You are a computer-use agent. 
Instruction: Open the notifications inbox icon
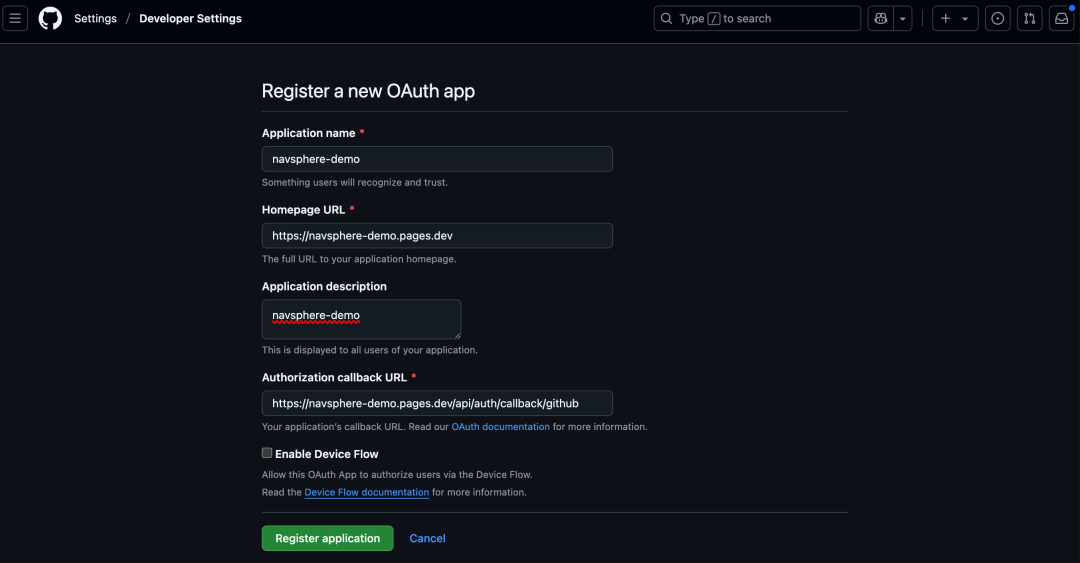(x=1061, y=18)
